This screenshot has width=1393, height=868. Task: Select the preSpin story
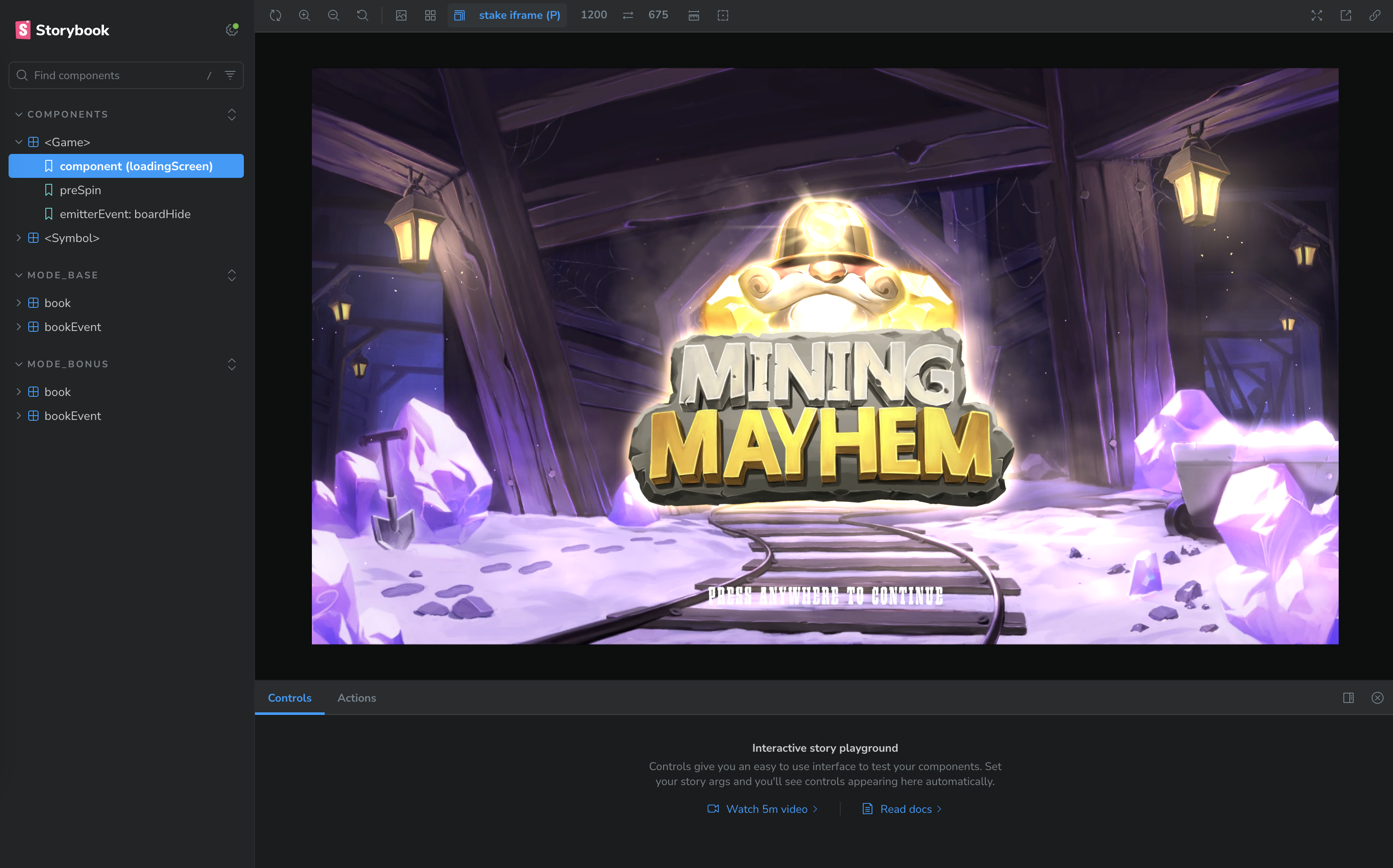[x=80, y=190]
